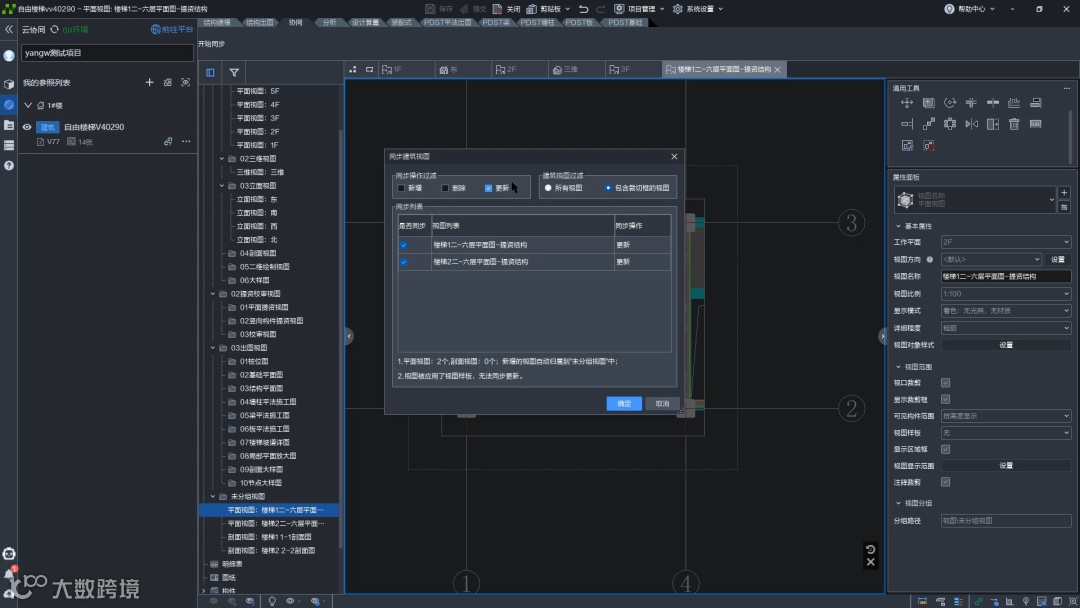Uncheck the 更新 filter checkbox

488,188
